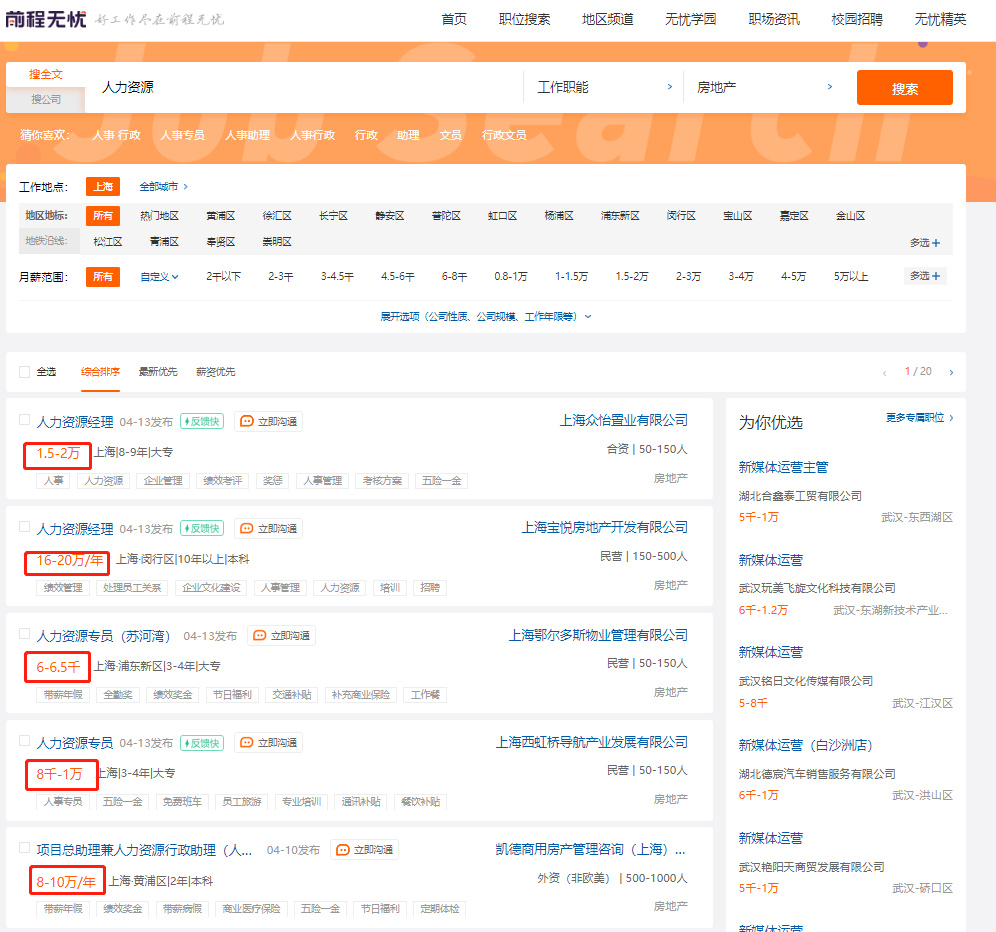Click 反馈快 badge on 上海西虹桥 row
The width and height of the screenshot is (996, 932).
pyautogui.click(x=202, y=743)
